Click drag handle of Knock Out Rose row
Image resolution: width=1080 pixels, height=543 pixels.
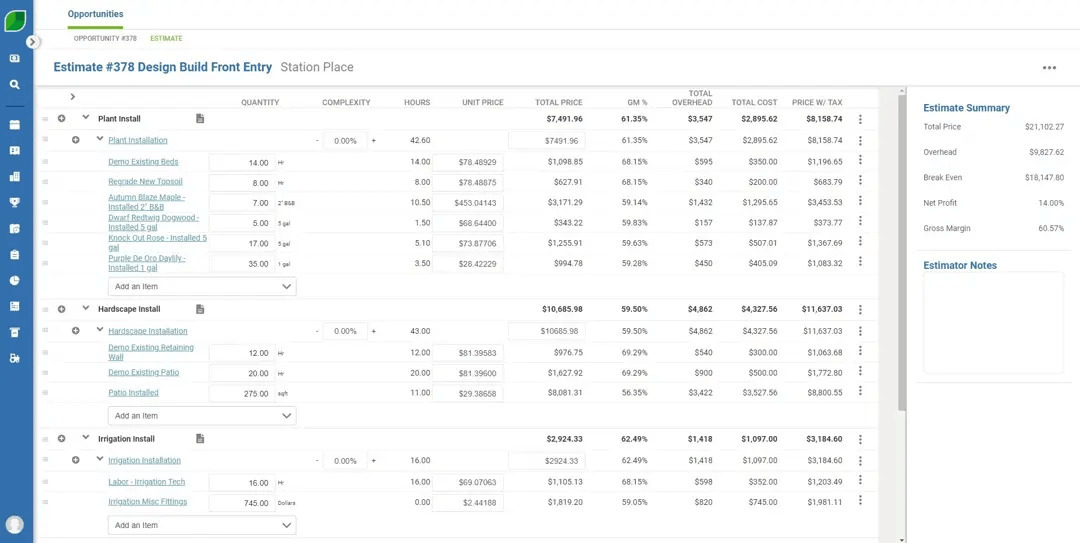pyautogui.click(x=45, y=243)
